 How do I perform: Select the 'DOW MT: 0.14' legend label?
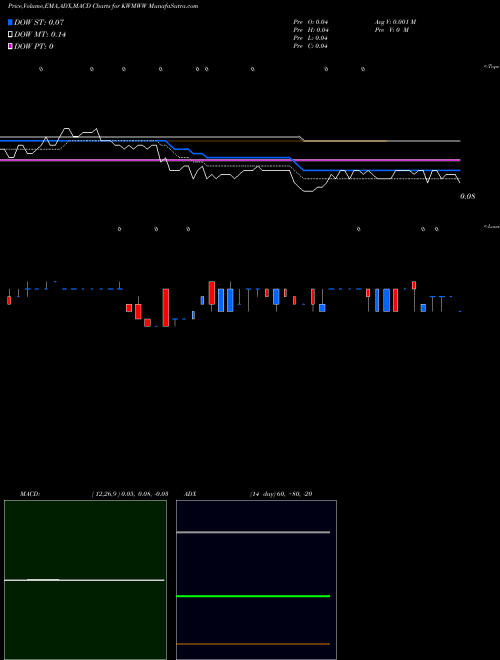(x=40, y=35)
